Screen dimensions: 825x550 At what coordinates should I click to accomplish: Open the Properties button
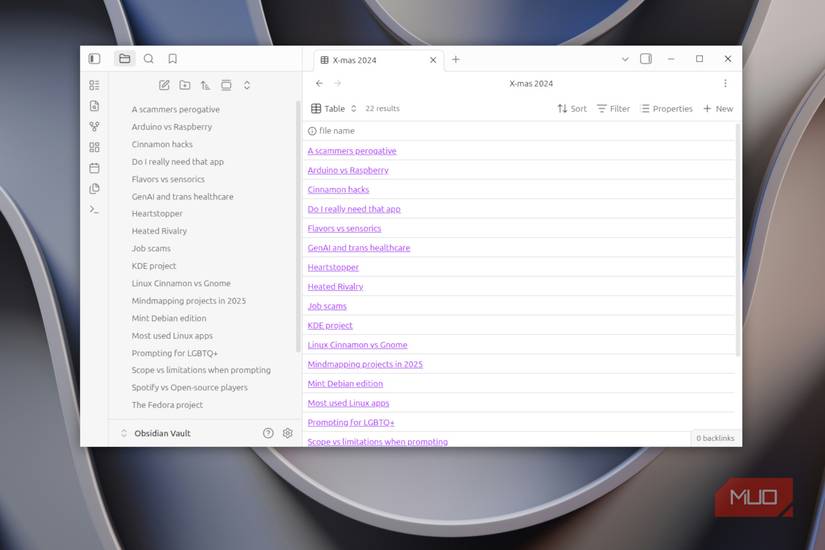[x=667, y=108]
